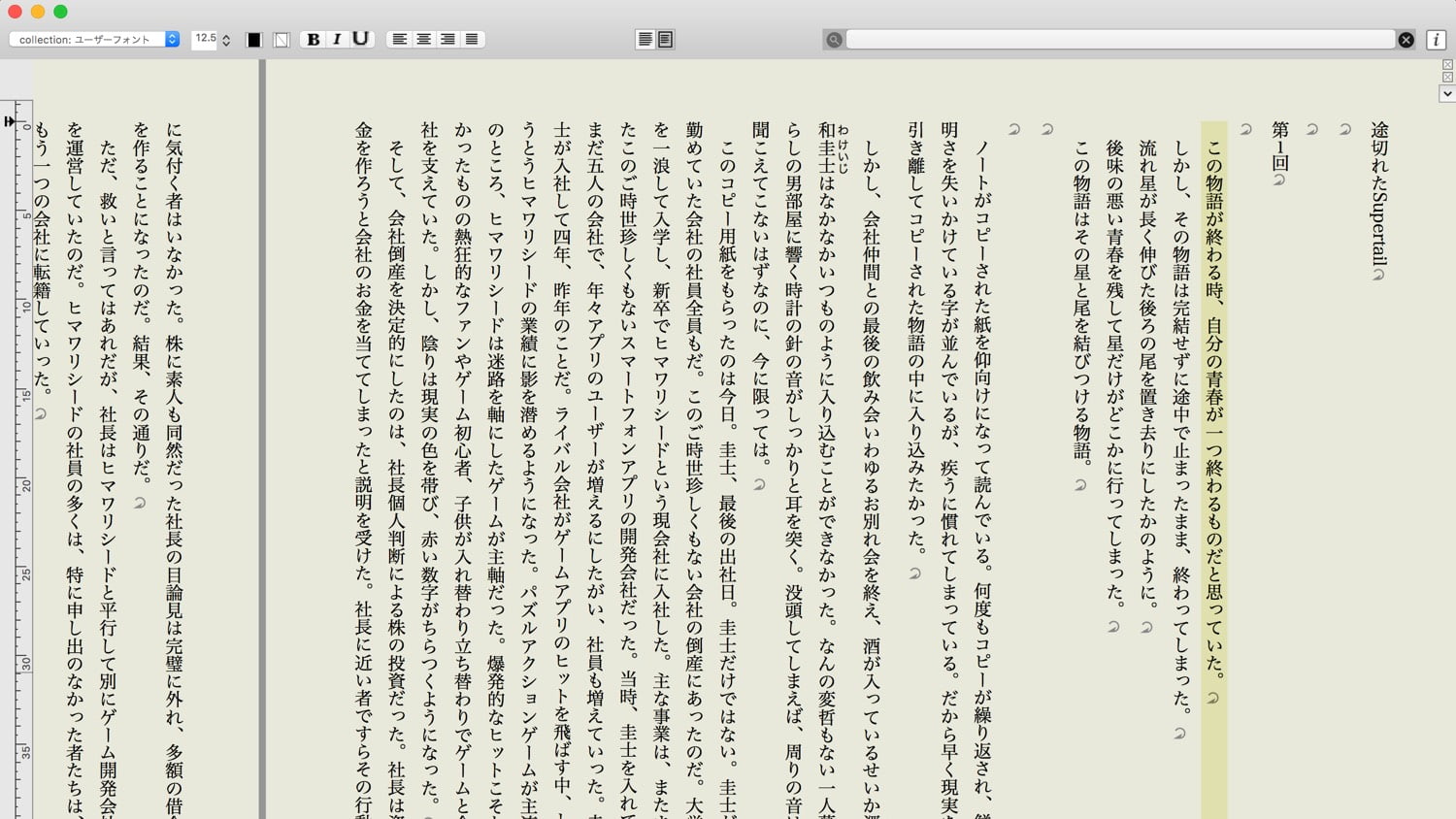This screenshot has width=1456, height=819.
Task: Justify the text alignment
Action: [472, 39]
